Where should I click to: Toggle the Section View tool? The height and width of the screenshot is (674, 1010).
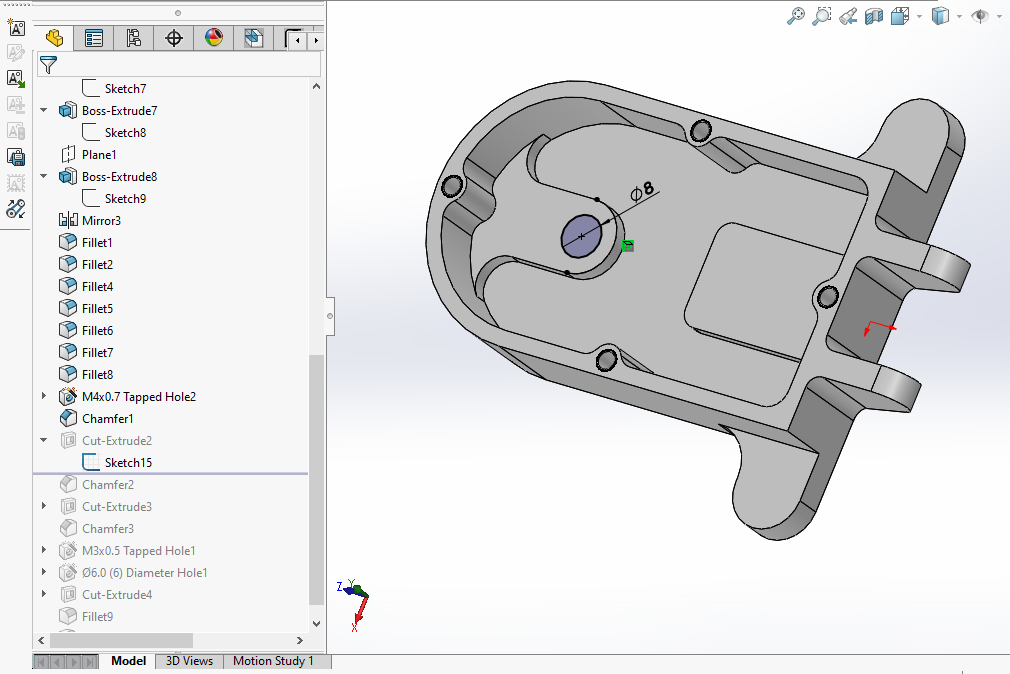[x=874, y=16]
